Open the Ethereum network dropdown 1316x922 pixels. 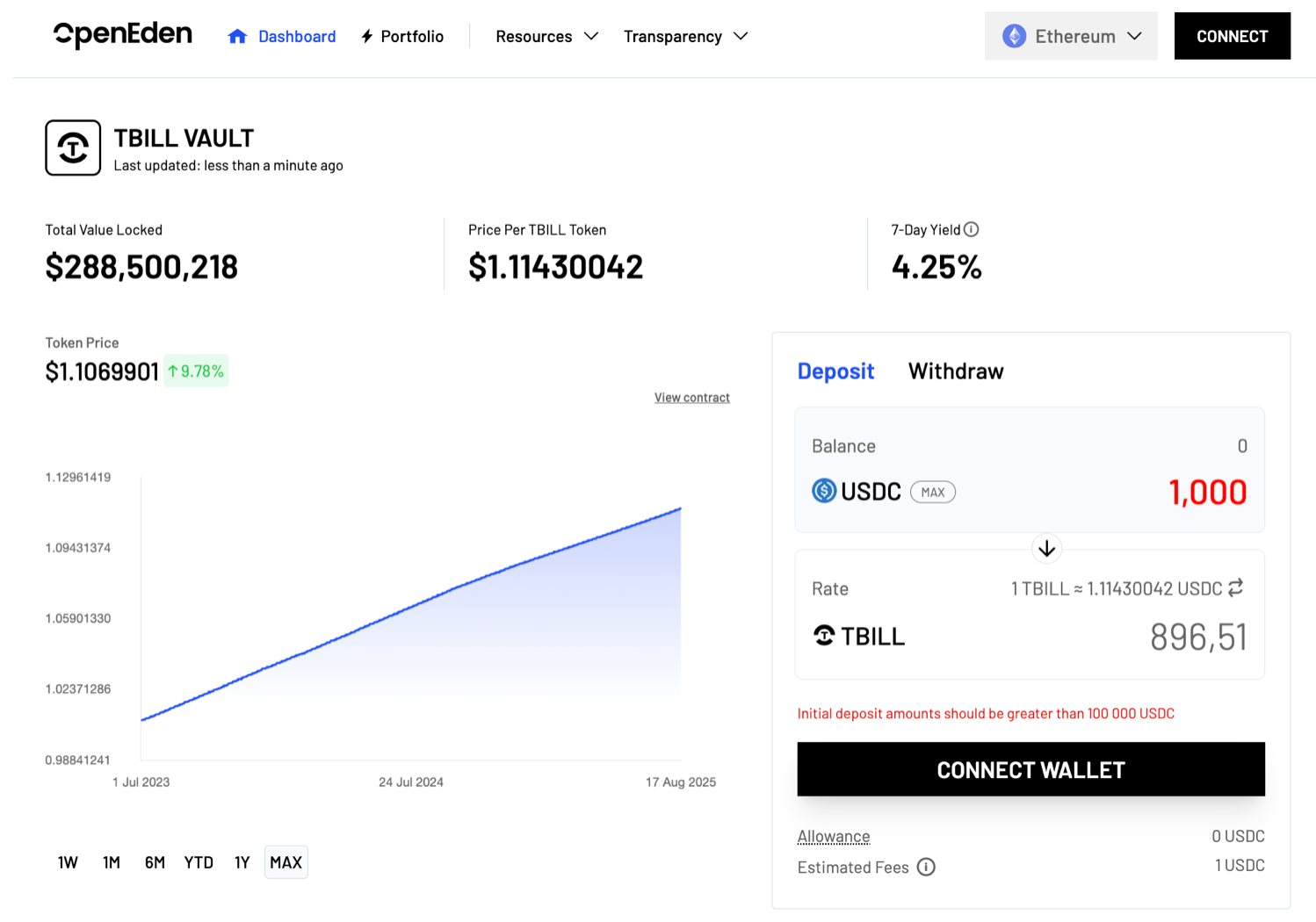pyautogui.click(x=1071, y=36)
